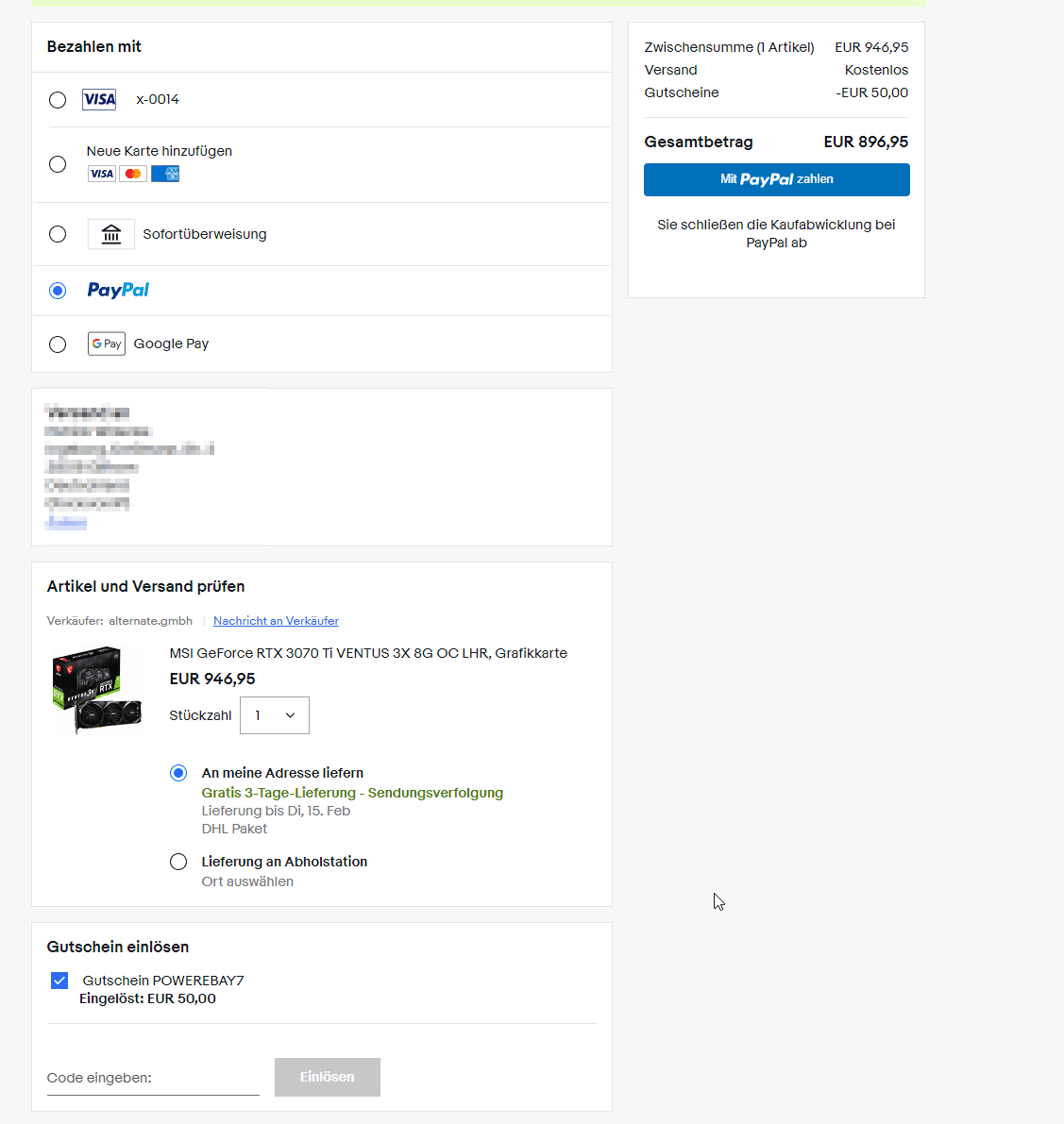Select the PayPal radio button
The height and width of the screenshot is (1124, 1064).
click(x=58, y=291)
